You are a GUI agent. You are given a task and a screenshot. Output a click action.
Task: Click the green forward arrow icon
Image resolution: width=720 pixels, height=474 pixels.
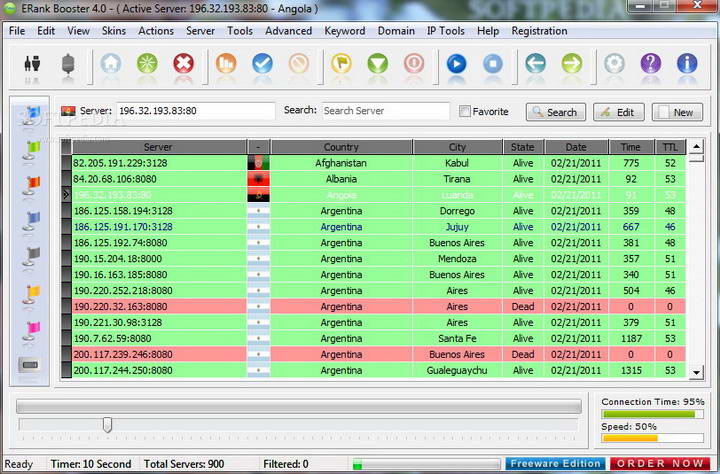coord(572,63)
